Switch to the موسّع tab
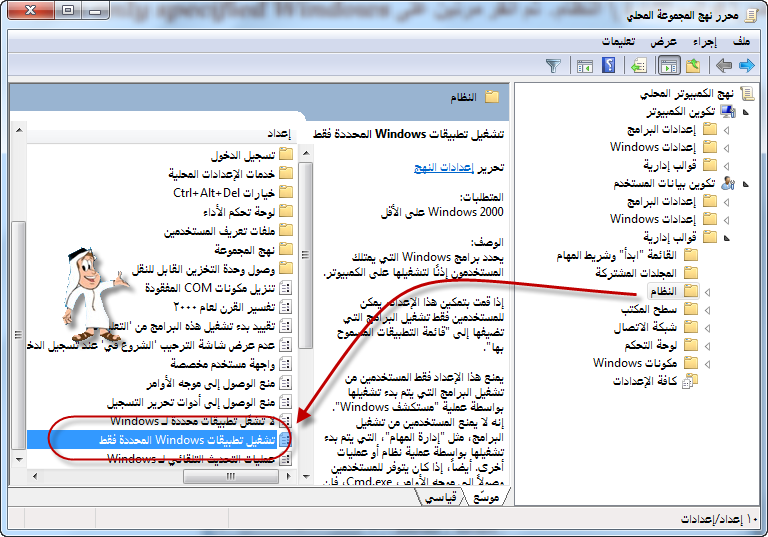The width and height of the screenshot is (768, 537). click(x=486, y=496)
